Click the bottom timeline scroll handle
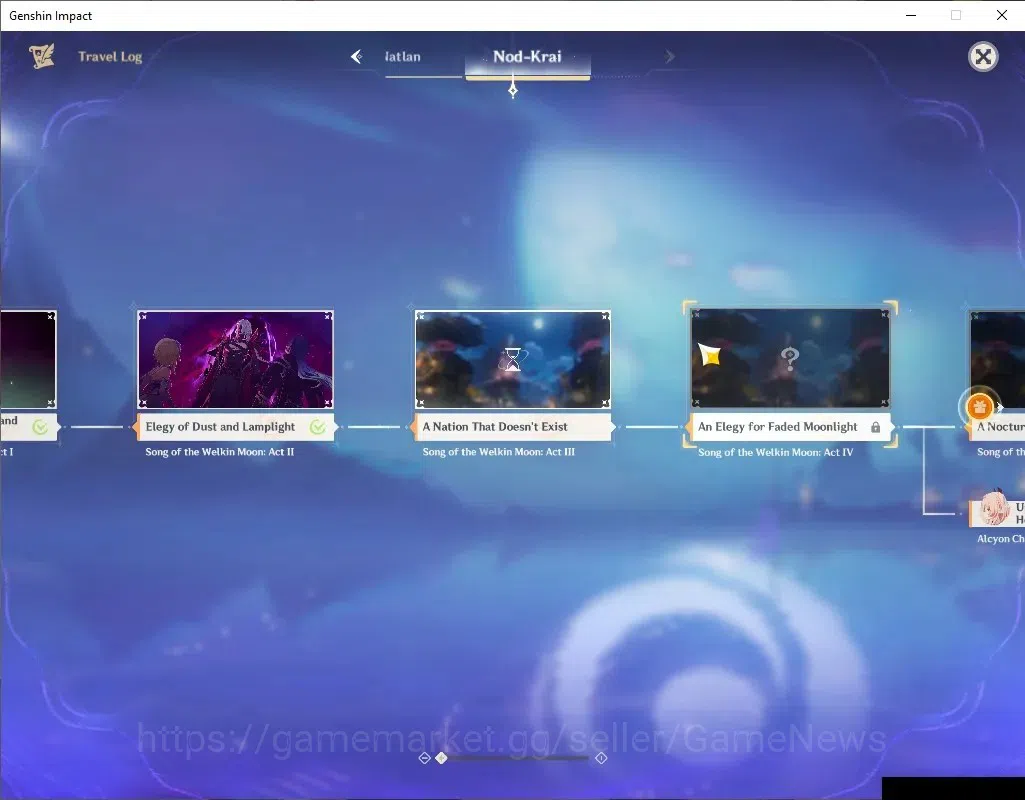This screenshot has width=1025, height=800. point(441,758)
